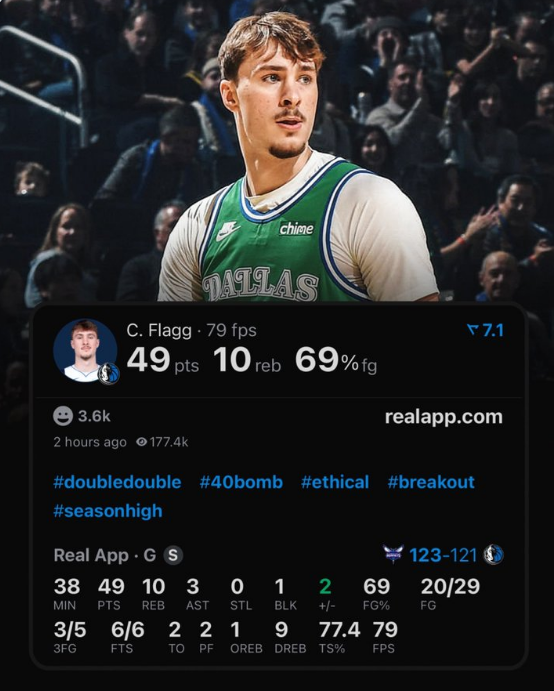Open the Charlotte Hornets team logo
554x691 pixels.
(392, 554)
